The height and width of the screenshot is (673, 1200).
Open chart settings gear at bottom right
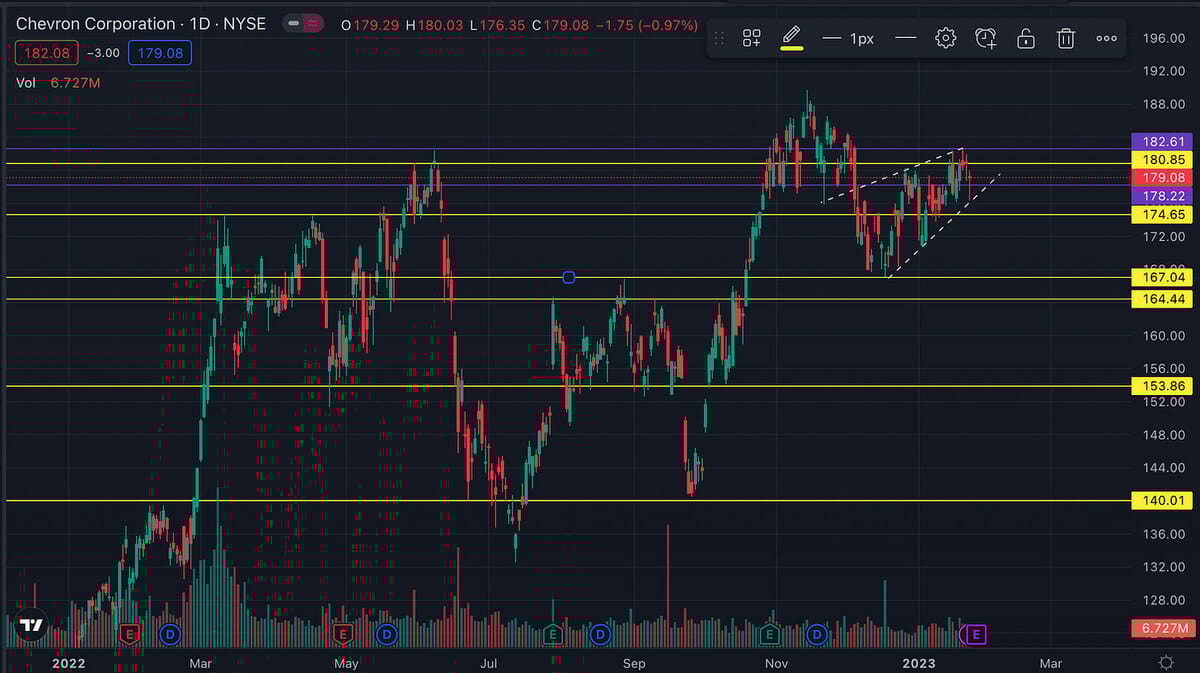point(1166,662)
